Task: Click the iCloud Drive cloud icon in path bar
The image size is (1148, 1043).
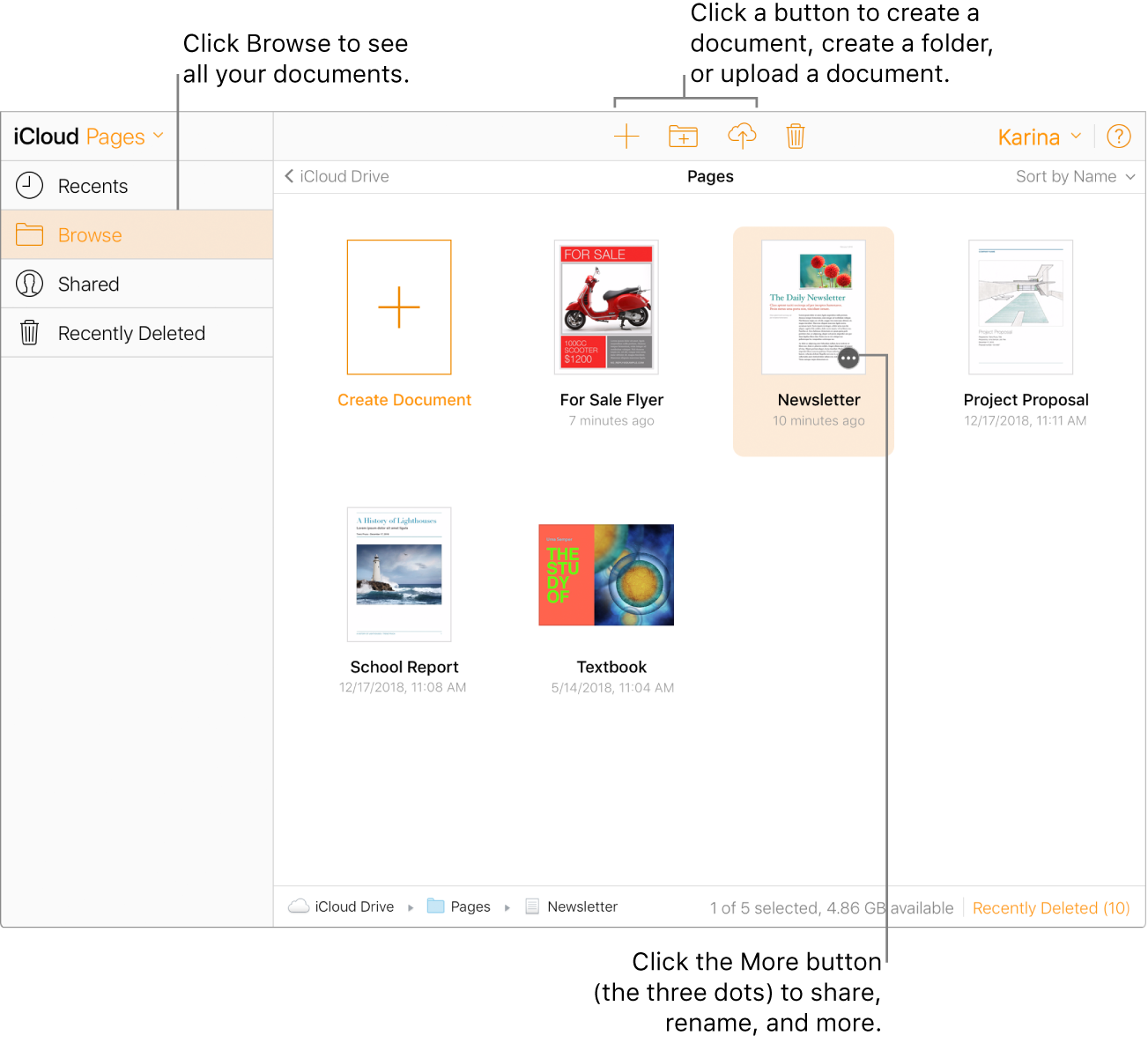Action: pyautogui.click(x=300, y=906)
